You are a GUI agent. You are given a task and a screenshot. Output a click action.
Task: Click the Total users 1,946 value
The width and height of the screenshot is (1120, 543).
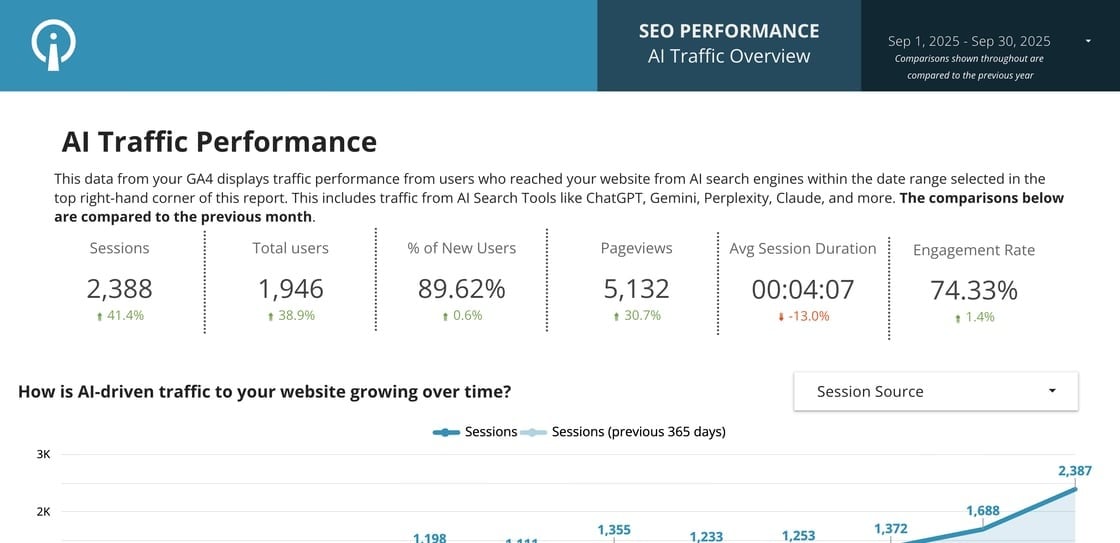pos(290,289)
